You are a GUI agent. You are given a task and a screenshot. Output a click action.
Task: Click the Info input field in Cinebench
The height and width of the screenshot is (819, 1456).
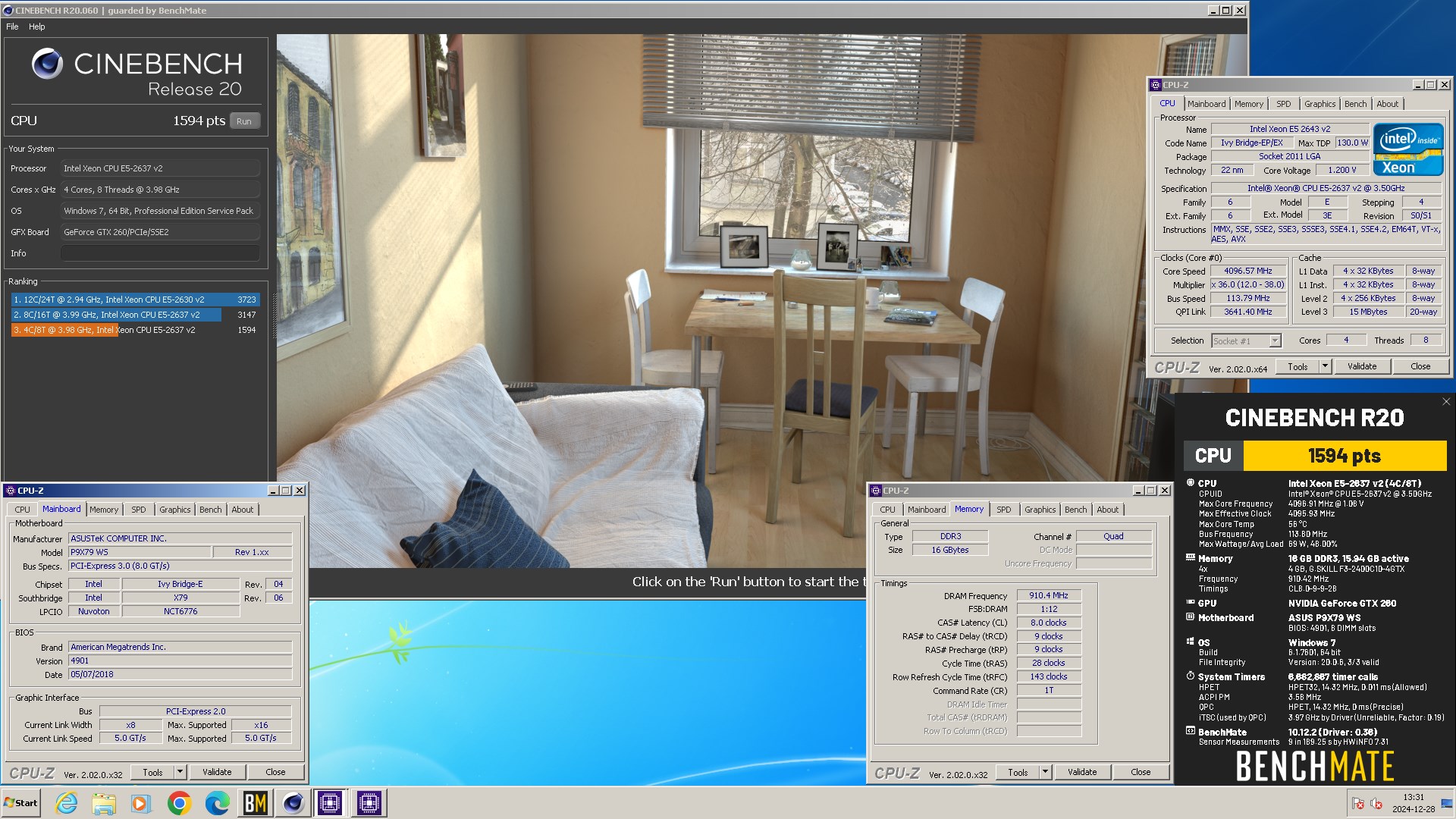coord(160,253)
